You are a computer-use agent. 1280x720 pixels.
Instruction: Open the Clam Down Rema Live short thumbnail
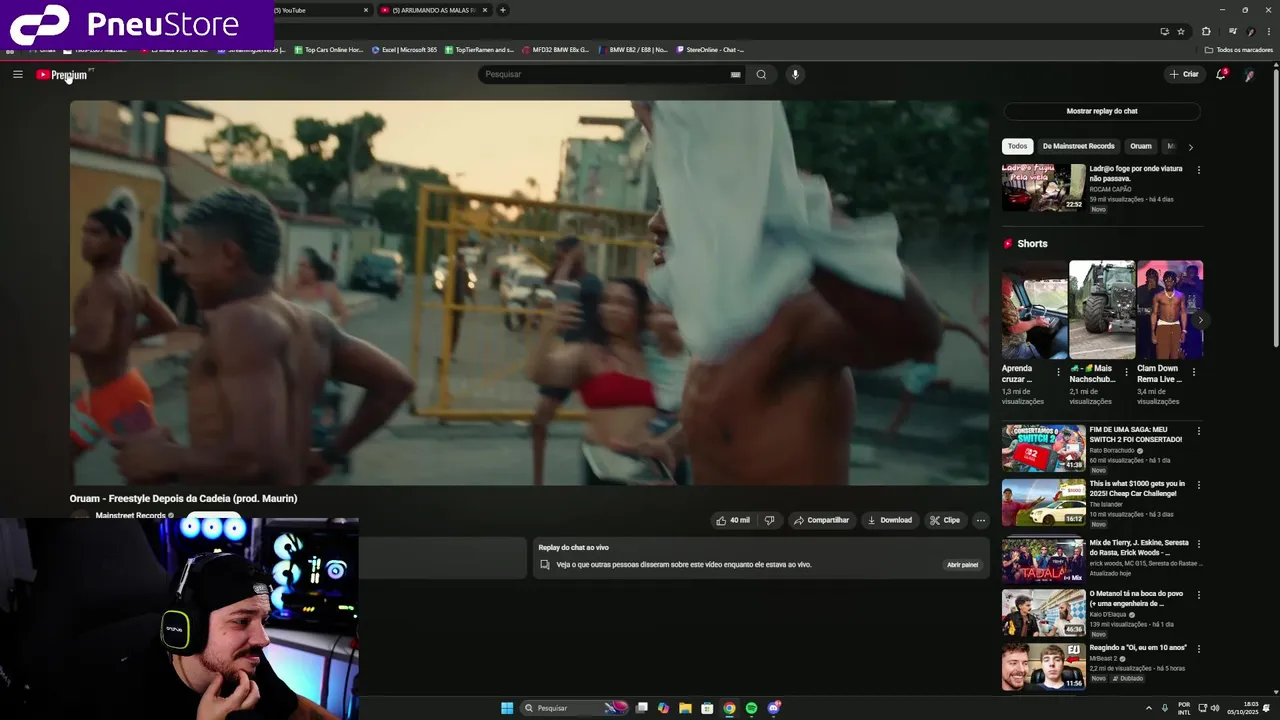[x=1170, y=309]
